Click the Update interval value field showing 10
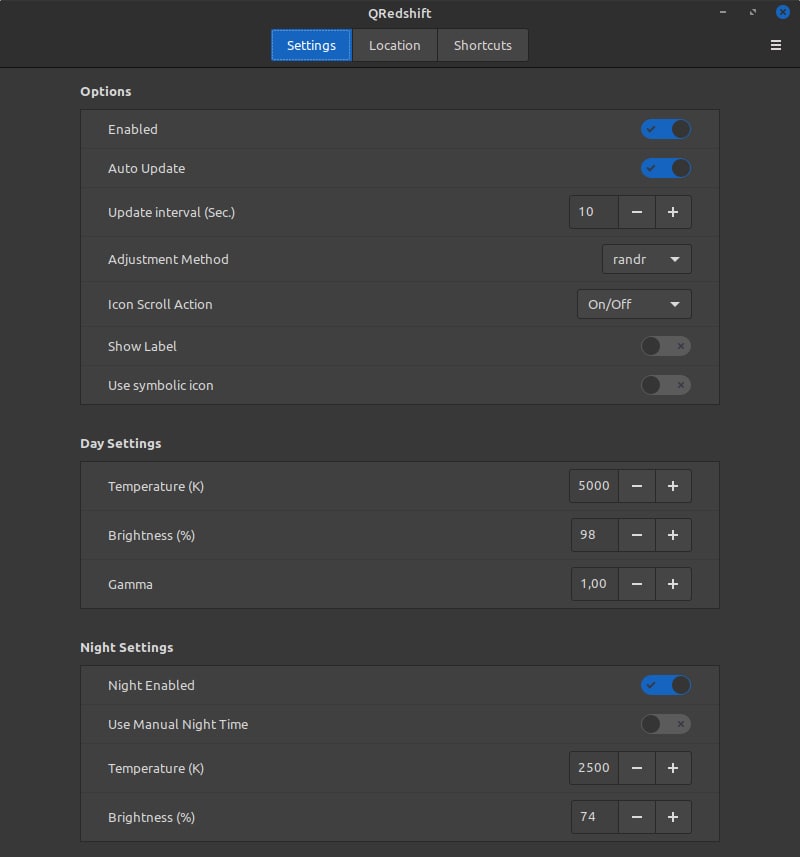This screenshot has height=857, width=800. 594,212
